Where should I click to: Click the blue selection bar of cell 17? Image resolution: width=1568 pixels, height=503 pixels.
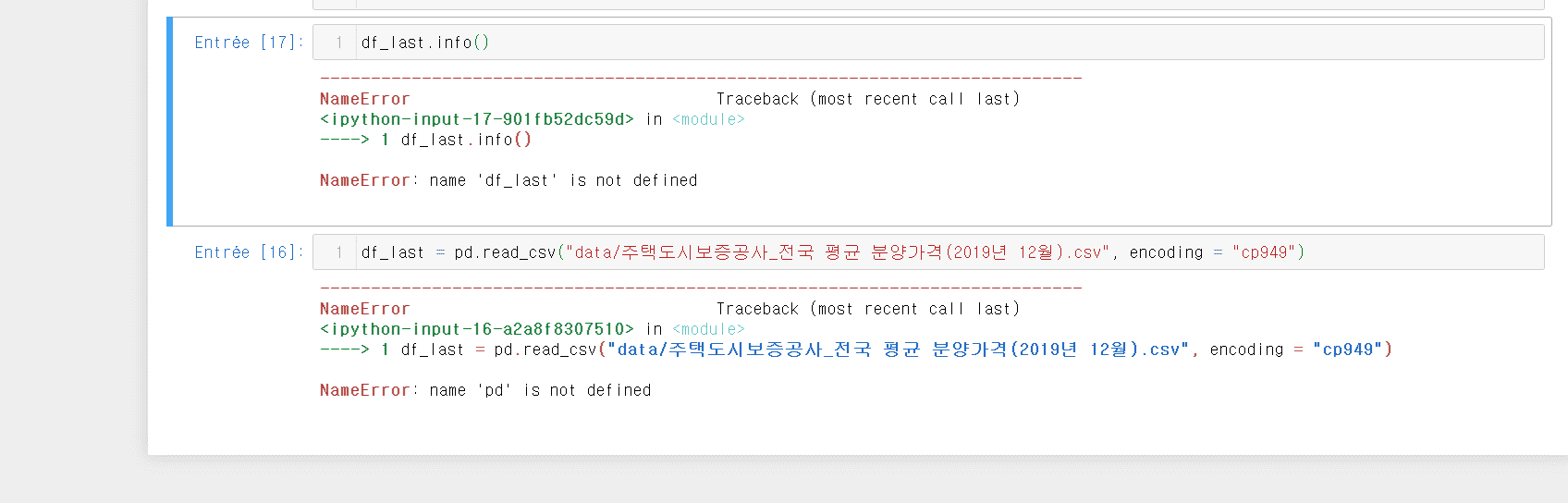click(x=170, y=121)
